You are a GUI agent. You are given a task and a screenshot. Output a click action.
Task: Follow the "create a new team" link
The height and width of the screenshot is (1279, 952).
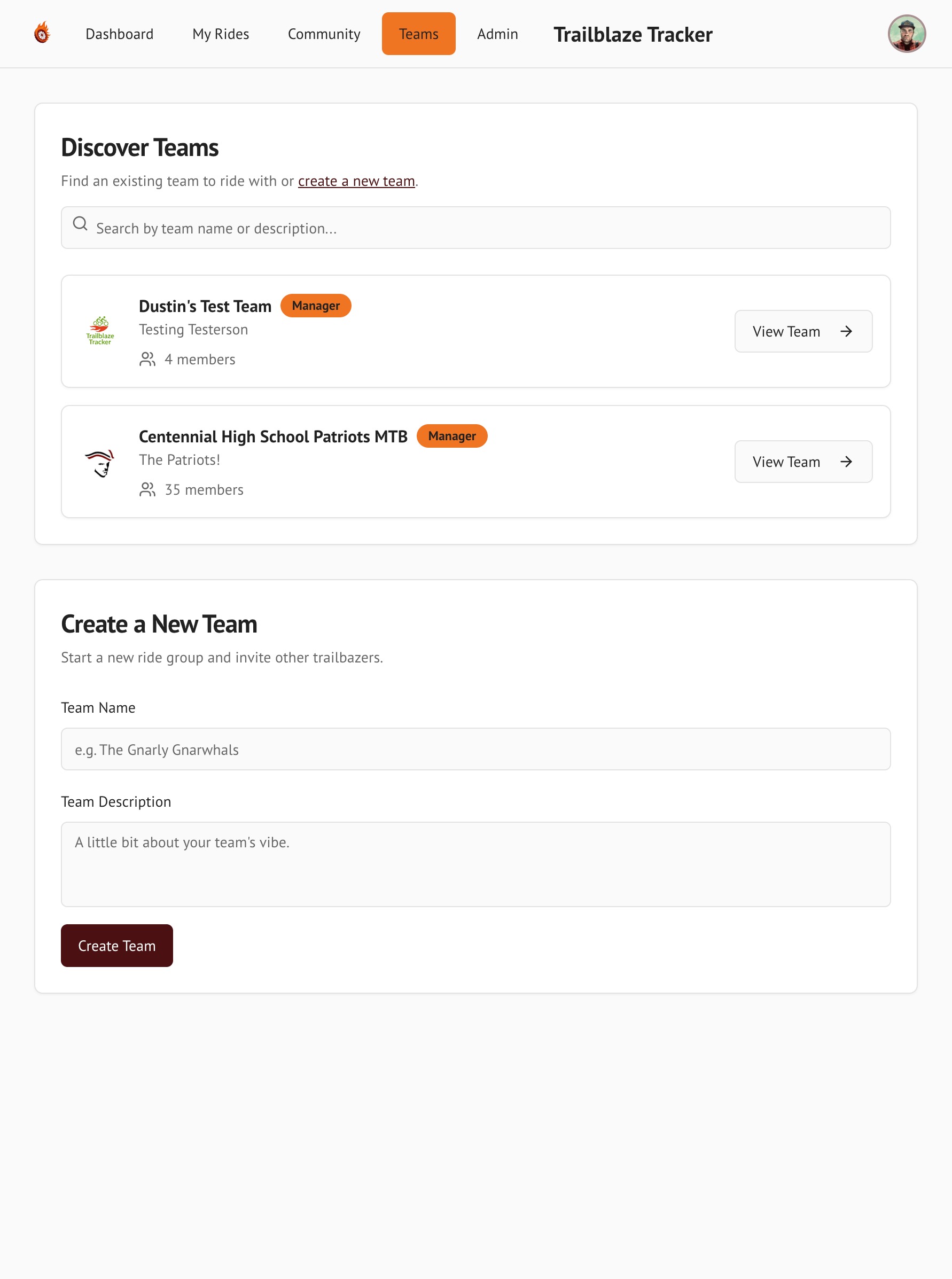pos(356,181)
